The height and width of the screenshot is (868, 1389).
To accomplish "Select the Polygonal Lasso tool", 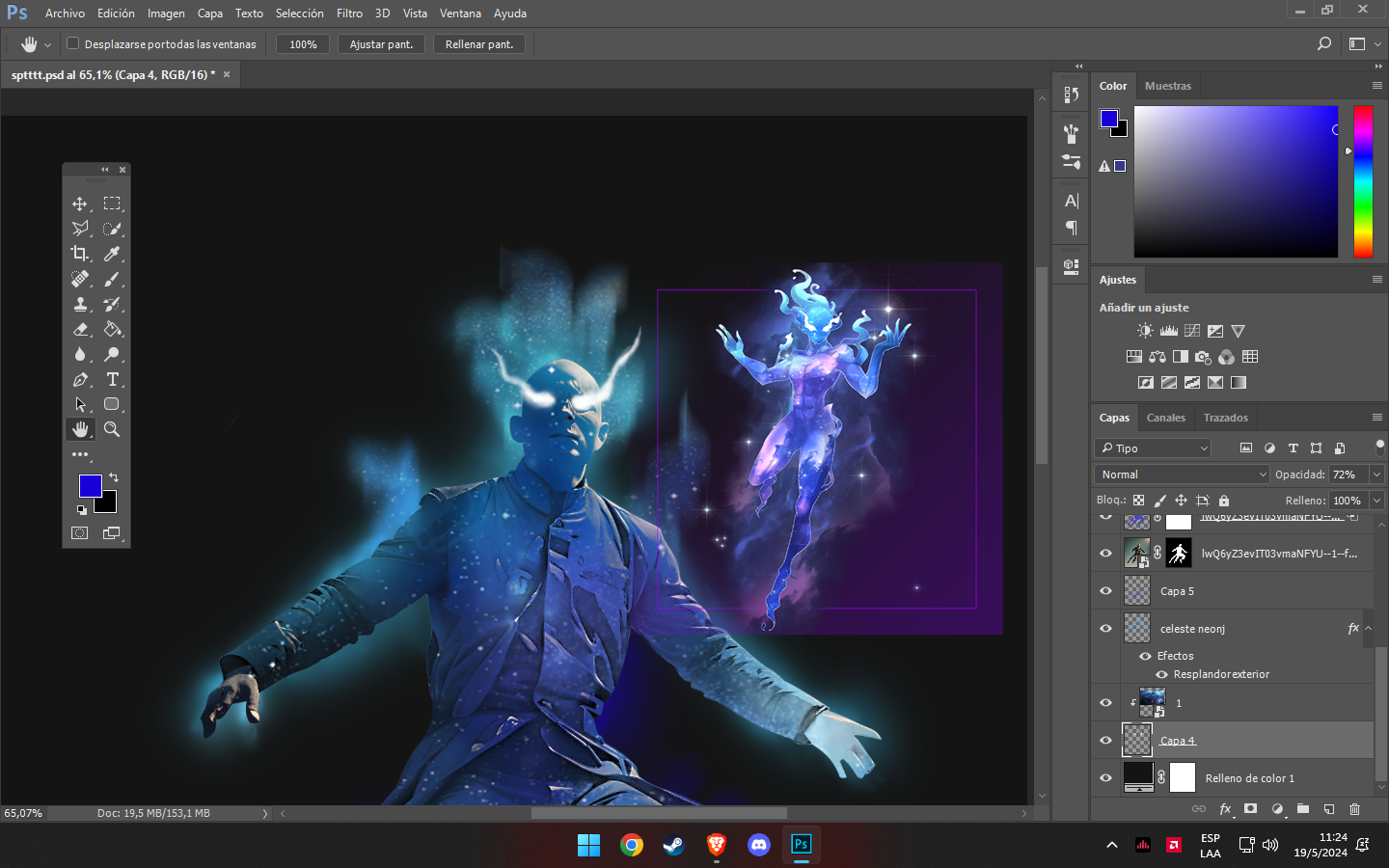I will click(80, 229).
